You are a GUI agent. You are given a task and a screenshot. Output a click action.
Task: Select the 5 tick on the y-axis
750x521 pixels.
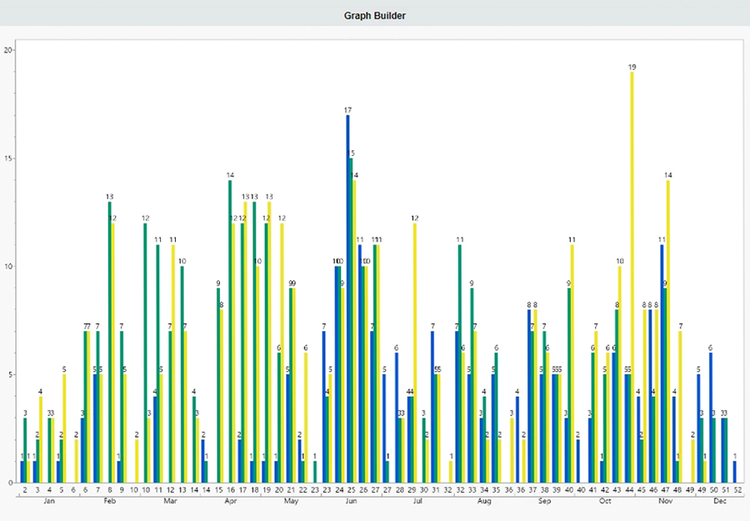[10, 375]
